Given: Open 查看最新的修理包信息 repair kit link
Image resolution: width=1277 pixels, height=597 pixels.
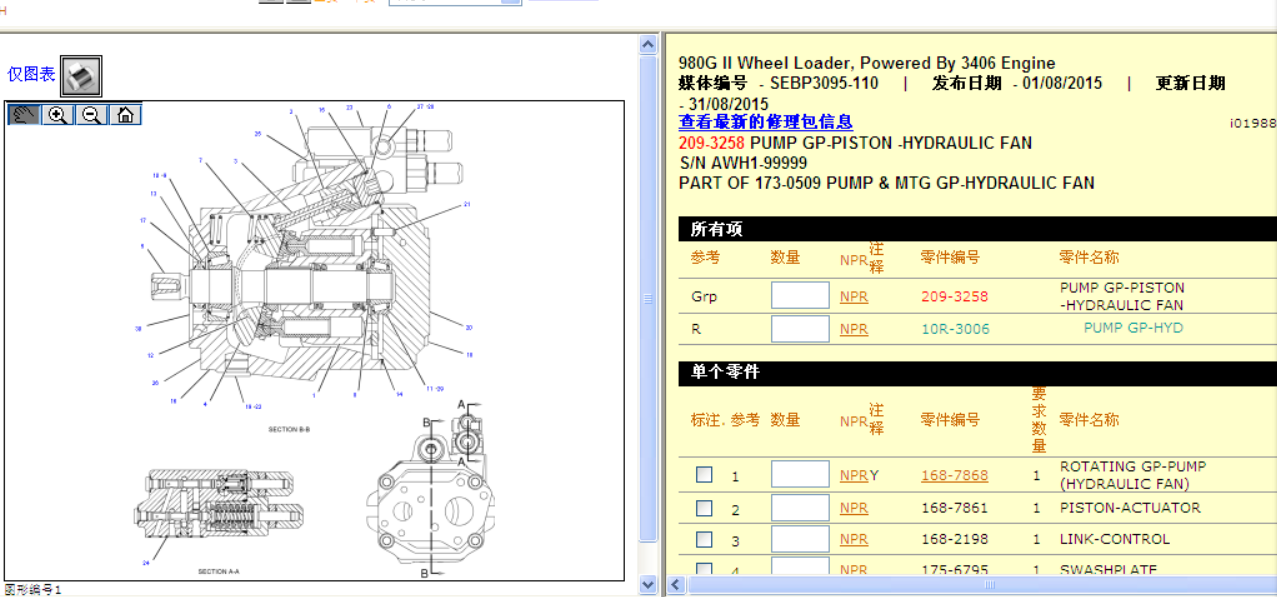Looking at the screenshot, I should [765, 122].
